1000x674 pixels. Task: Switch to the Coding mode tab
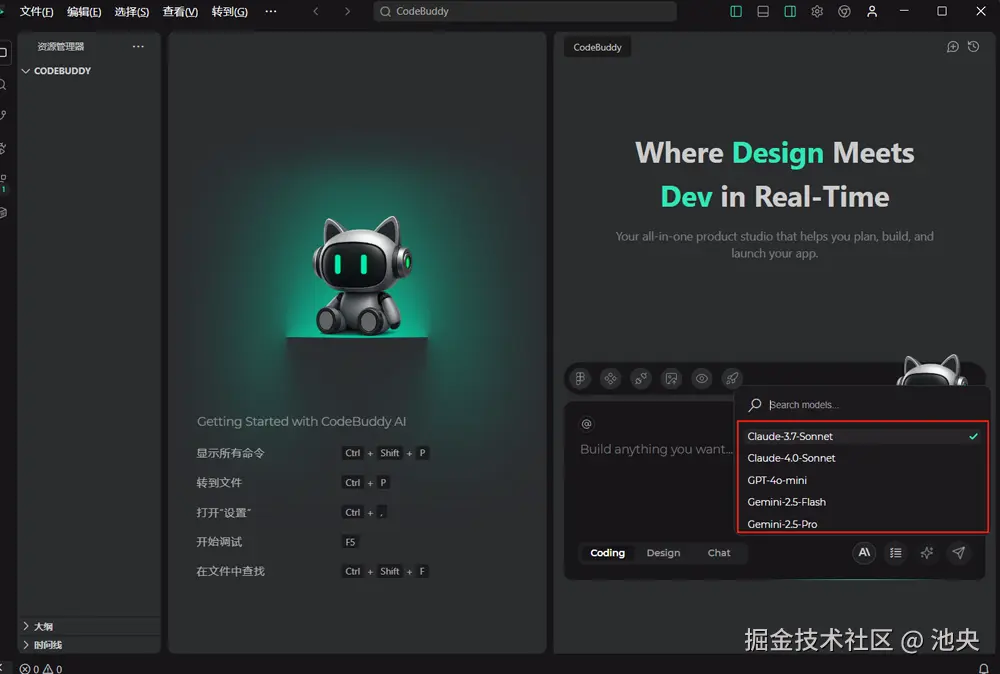pyautogui.click(x=607, y=553)
